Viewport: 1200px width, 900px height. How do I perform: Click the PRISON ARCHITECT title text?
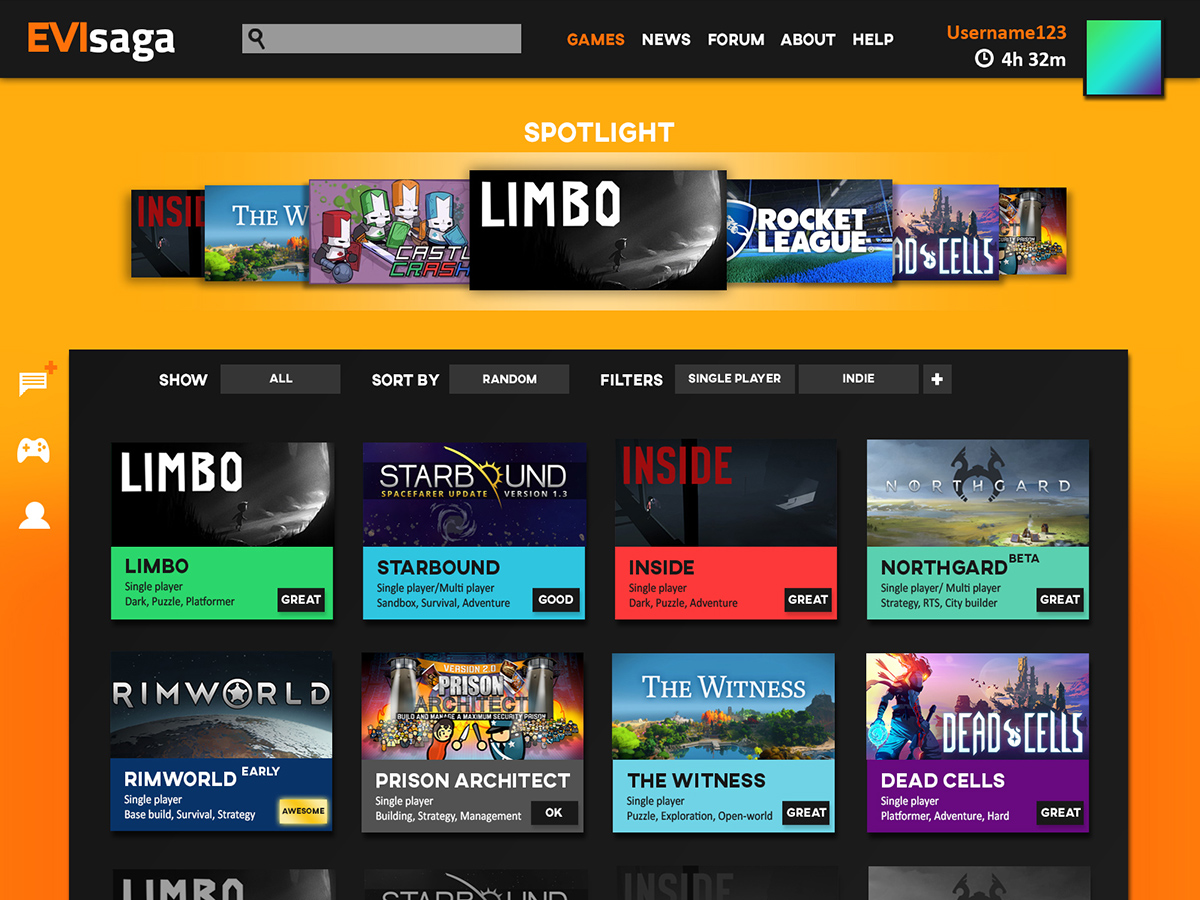click(x=472, y=781)
